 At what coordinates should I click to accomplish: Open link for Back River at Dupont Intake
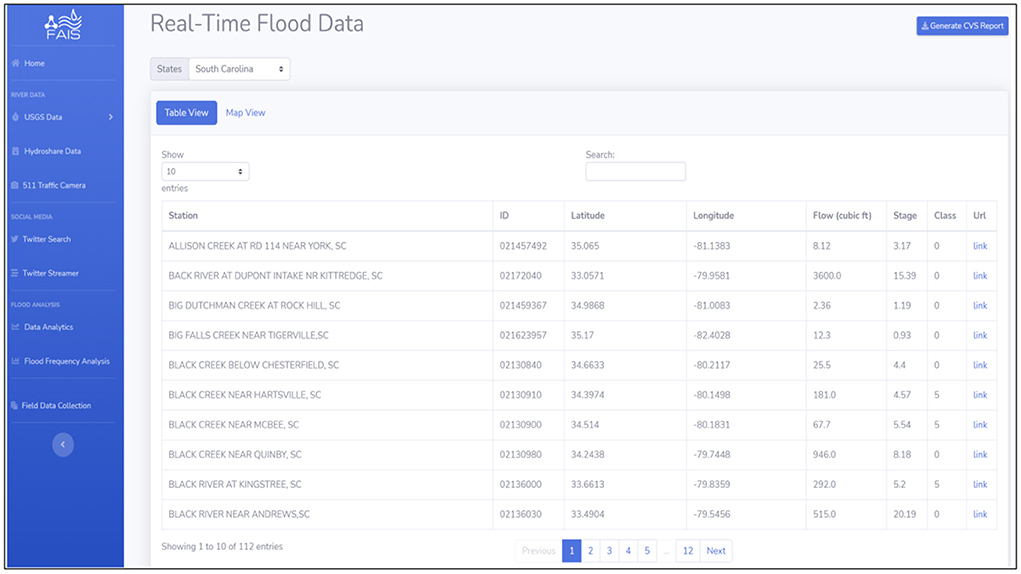(980, 276)
